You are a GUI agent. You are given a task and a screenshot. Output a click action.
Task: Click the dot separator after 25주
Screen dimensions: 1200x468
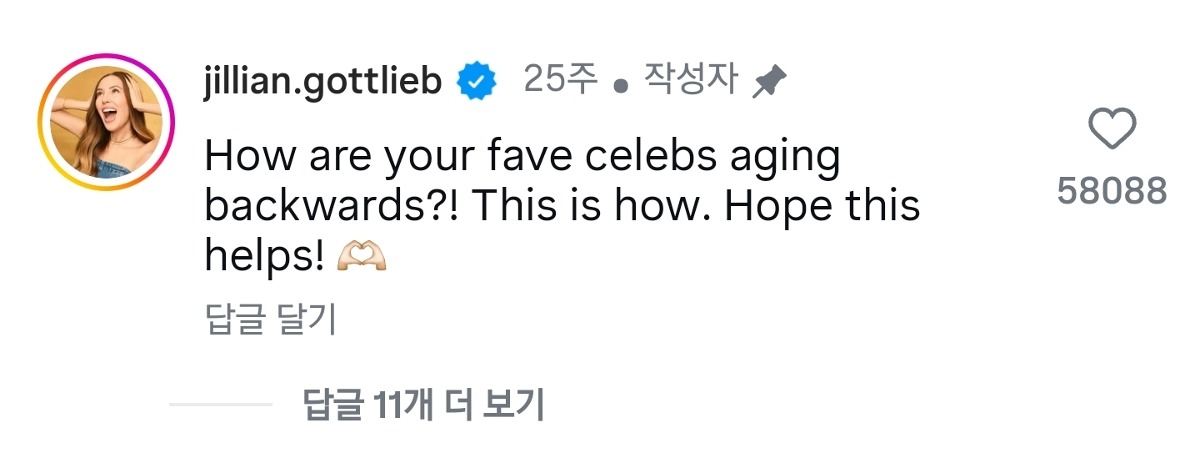(x=621, y=86)
